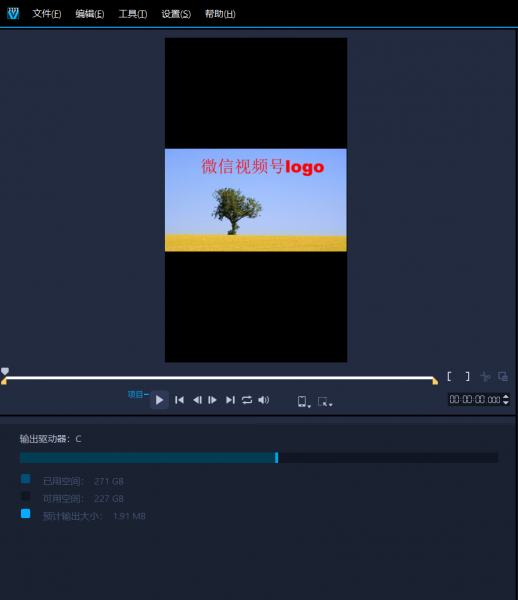Click the VideoStudio app logo icon

click(13, 14)
